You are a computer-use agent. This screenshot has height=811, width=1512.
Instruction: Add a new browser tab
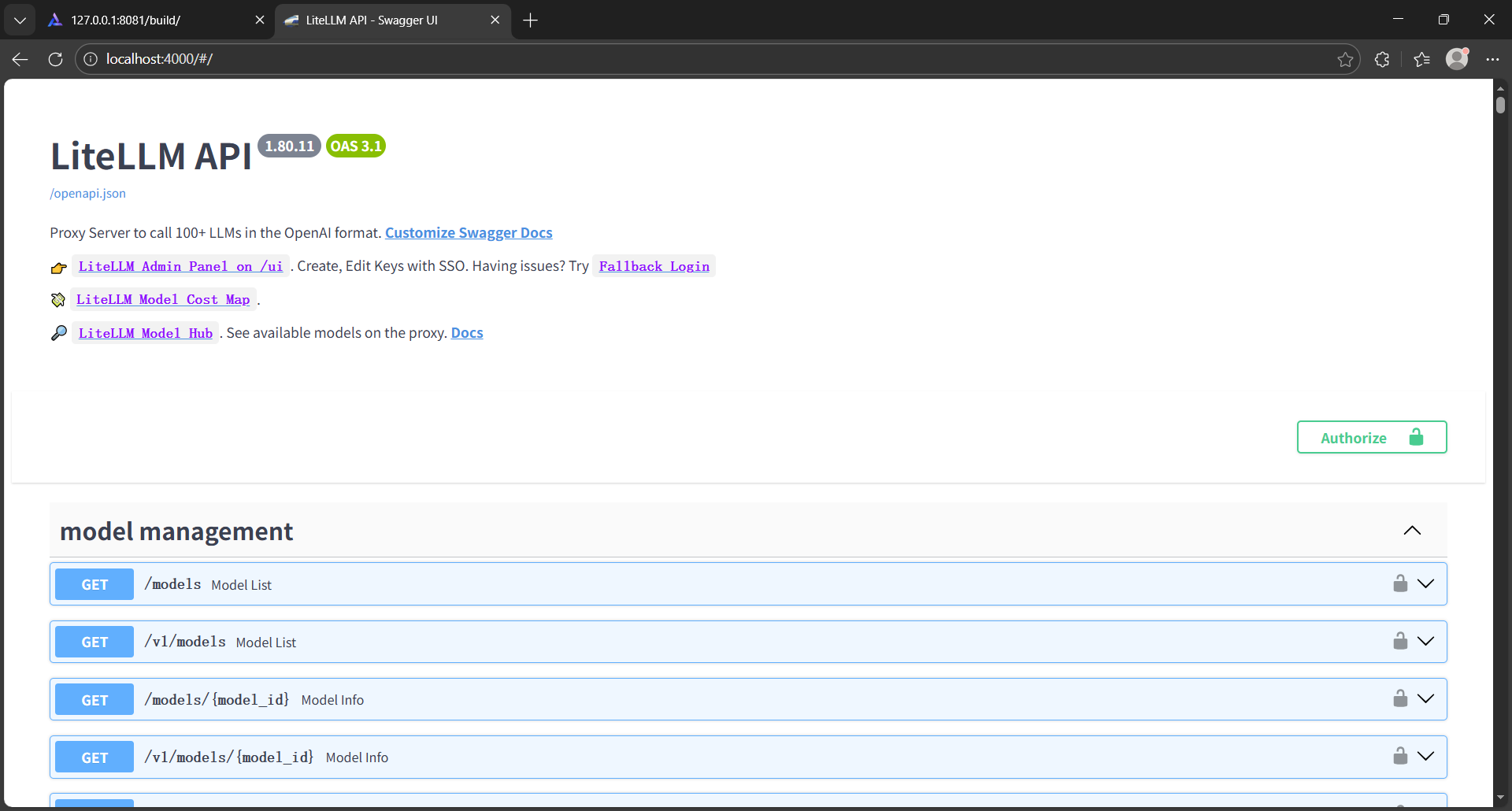pyautogui.click(x=530, y=20)
